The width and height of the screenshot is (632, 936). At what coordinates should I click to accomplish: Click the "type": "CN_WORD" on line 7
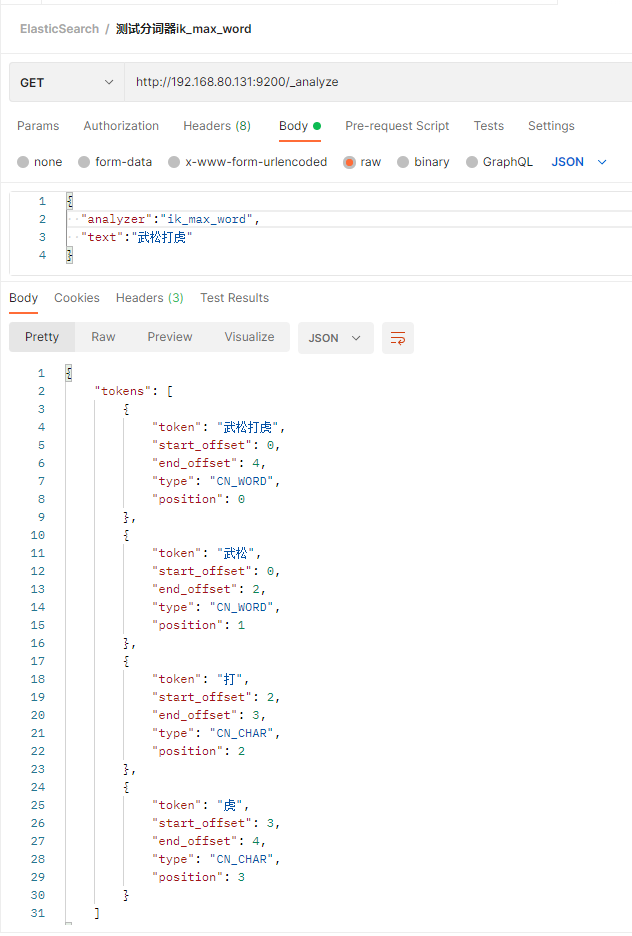[216, 481]
